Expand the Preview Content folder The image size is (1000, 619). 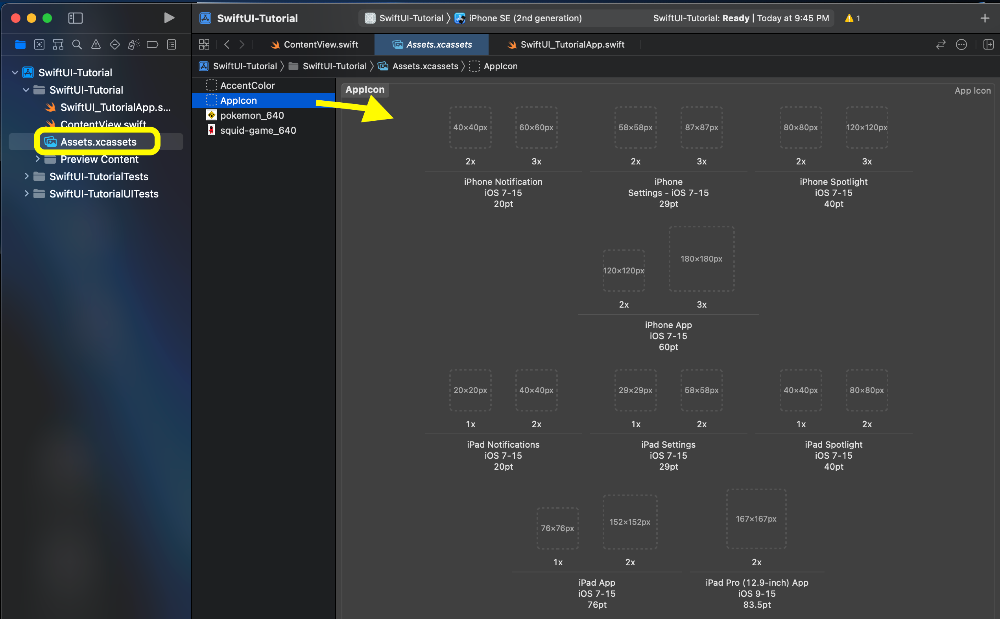click(x=38, y=160)
